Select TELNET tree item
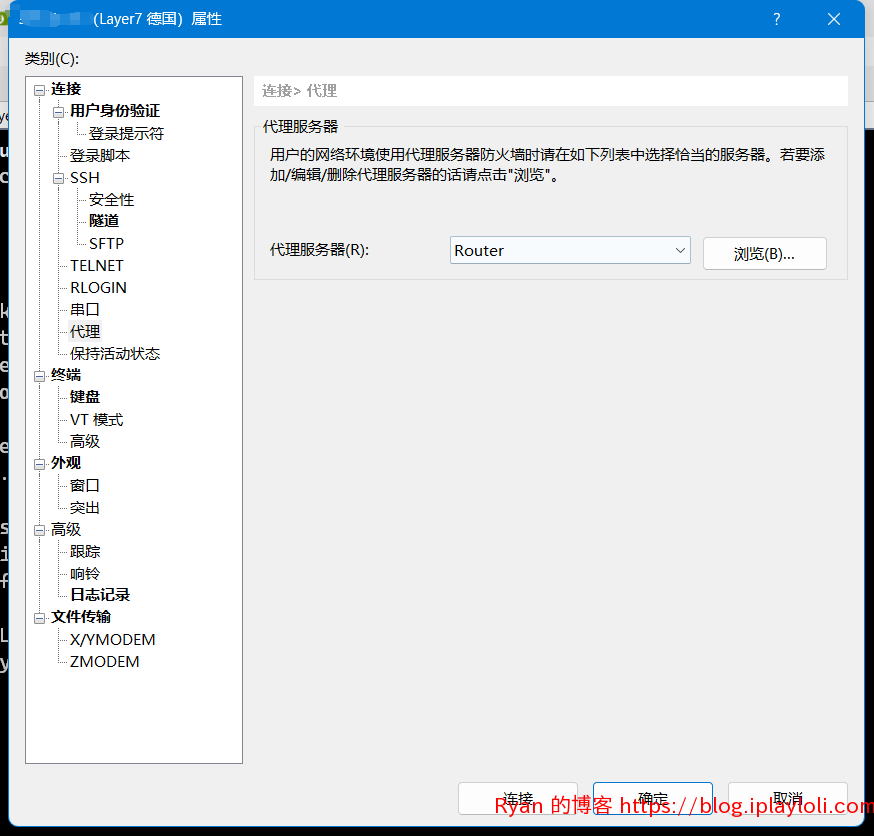 (x=96, y=266)
